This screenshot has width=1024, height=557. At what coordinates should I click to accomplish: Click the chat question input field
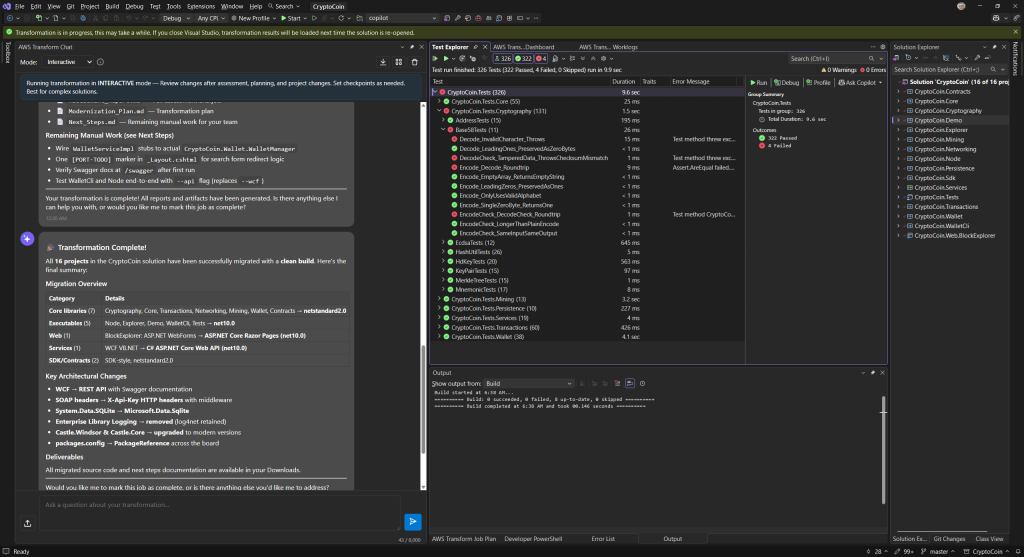click(219, 513)
